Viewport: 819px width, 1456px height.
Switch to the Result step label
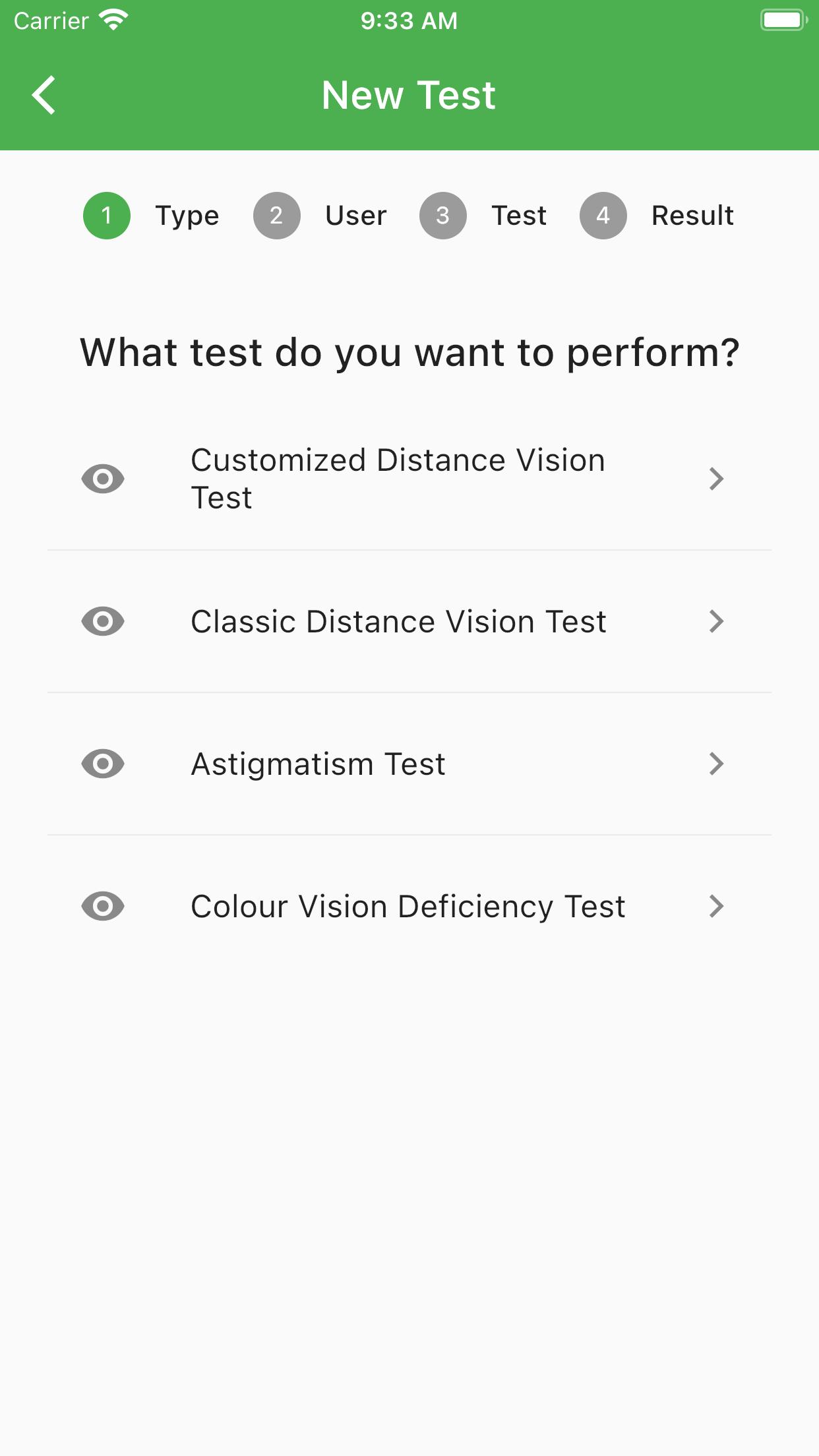(693, 216)
